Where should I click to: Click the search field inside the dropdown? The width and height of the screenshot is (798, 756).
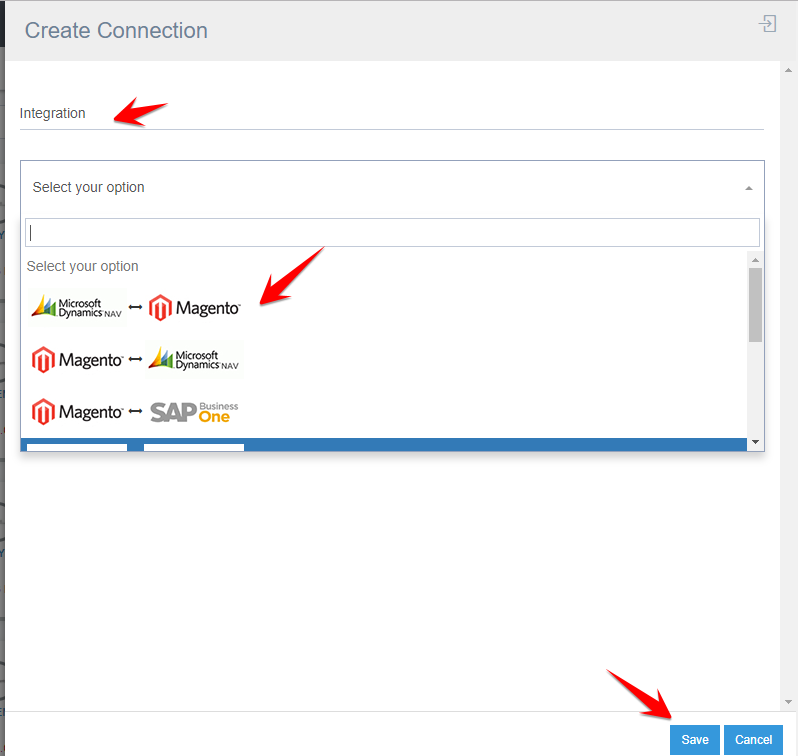(x=392, y=233)
